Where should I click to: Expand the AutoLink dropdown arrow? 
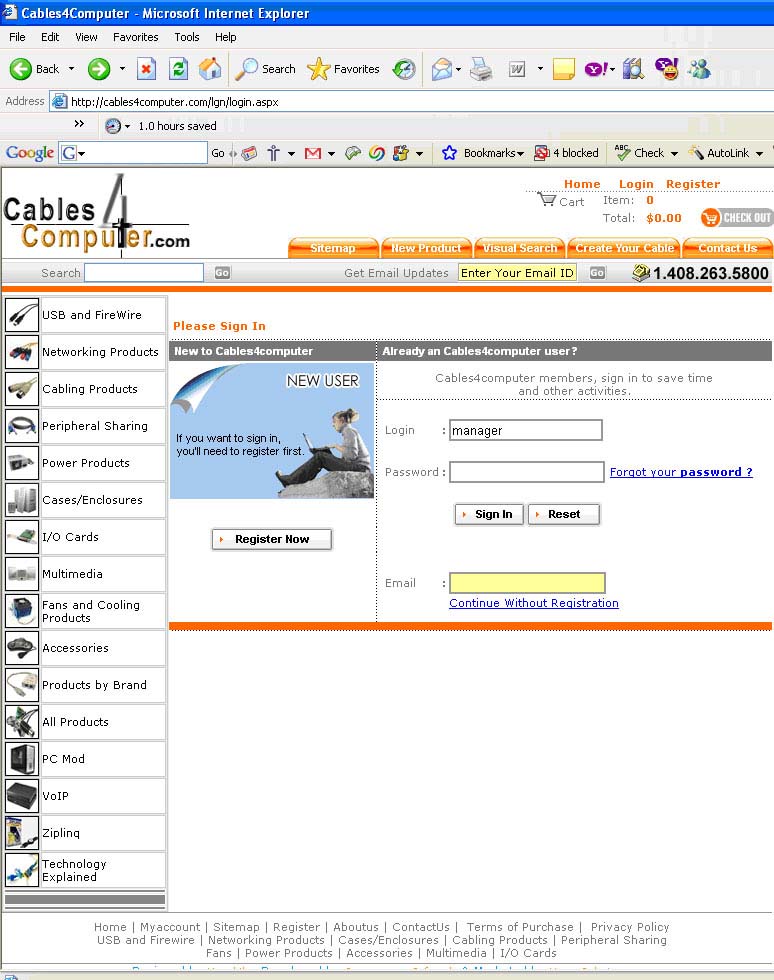(759, 153)
